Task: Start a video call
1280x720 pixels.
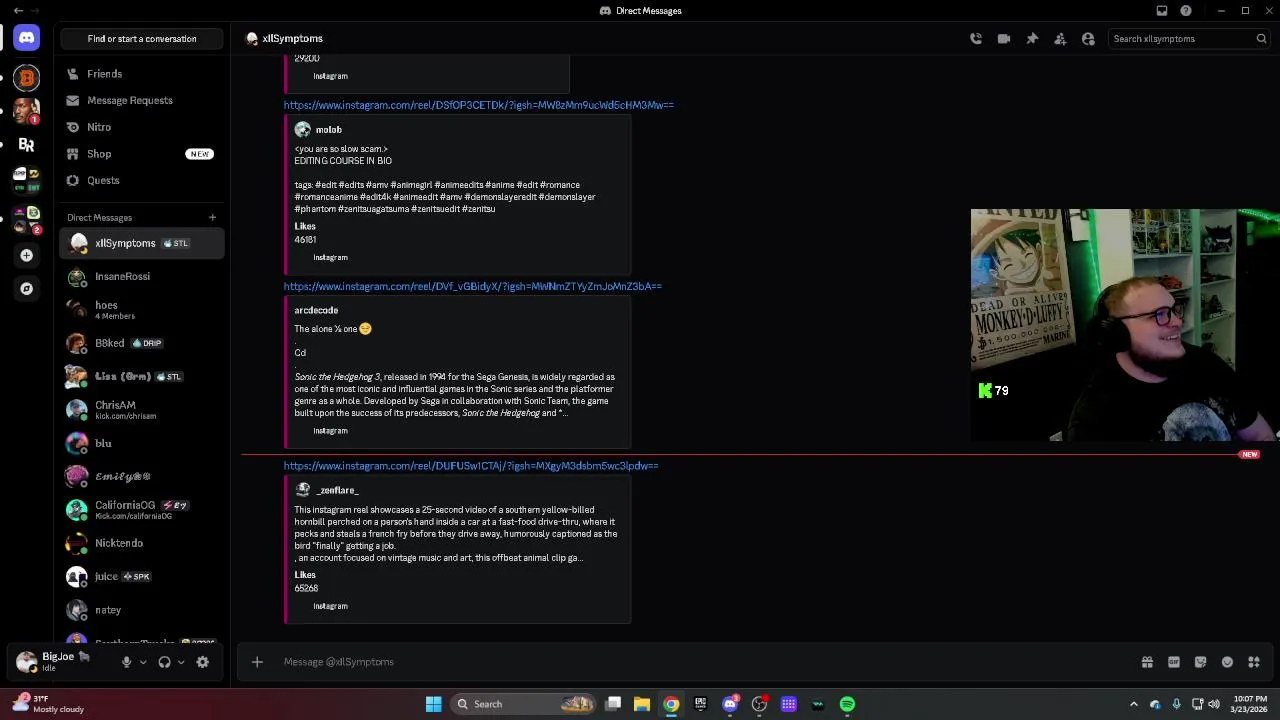Action: click(1004, 38)
